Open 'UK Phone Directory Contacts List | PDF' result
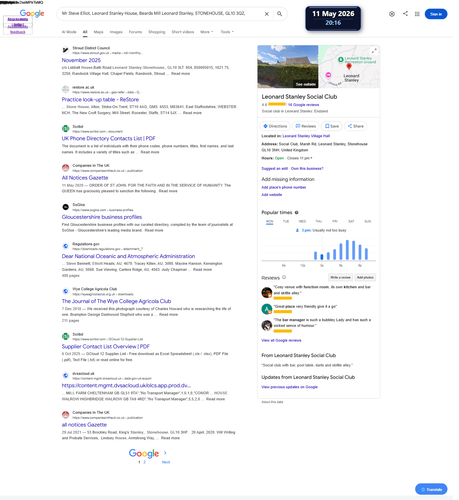 pos(108,139)
